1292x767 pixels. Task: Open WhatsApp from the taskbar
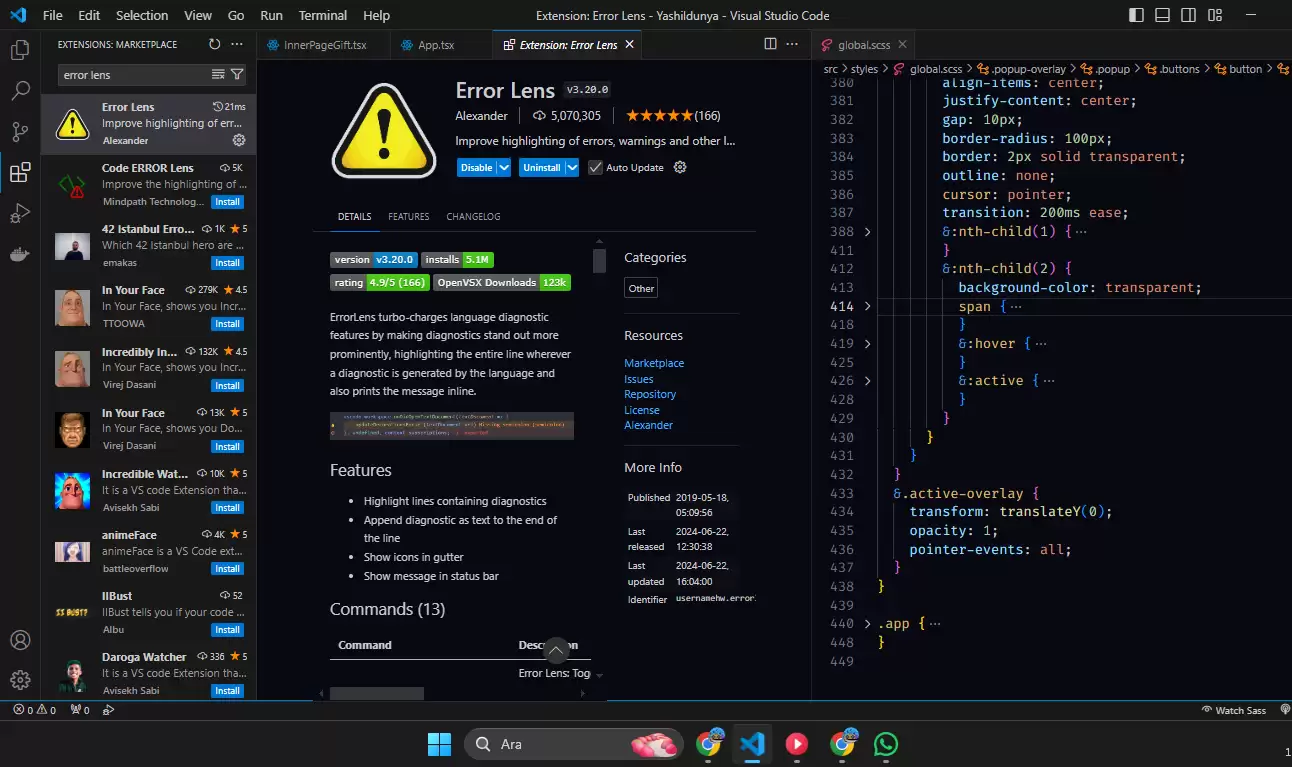[885, 744]
